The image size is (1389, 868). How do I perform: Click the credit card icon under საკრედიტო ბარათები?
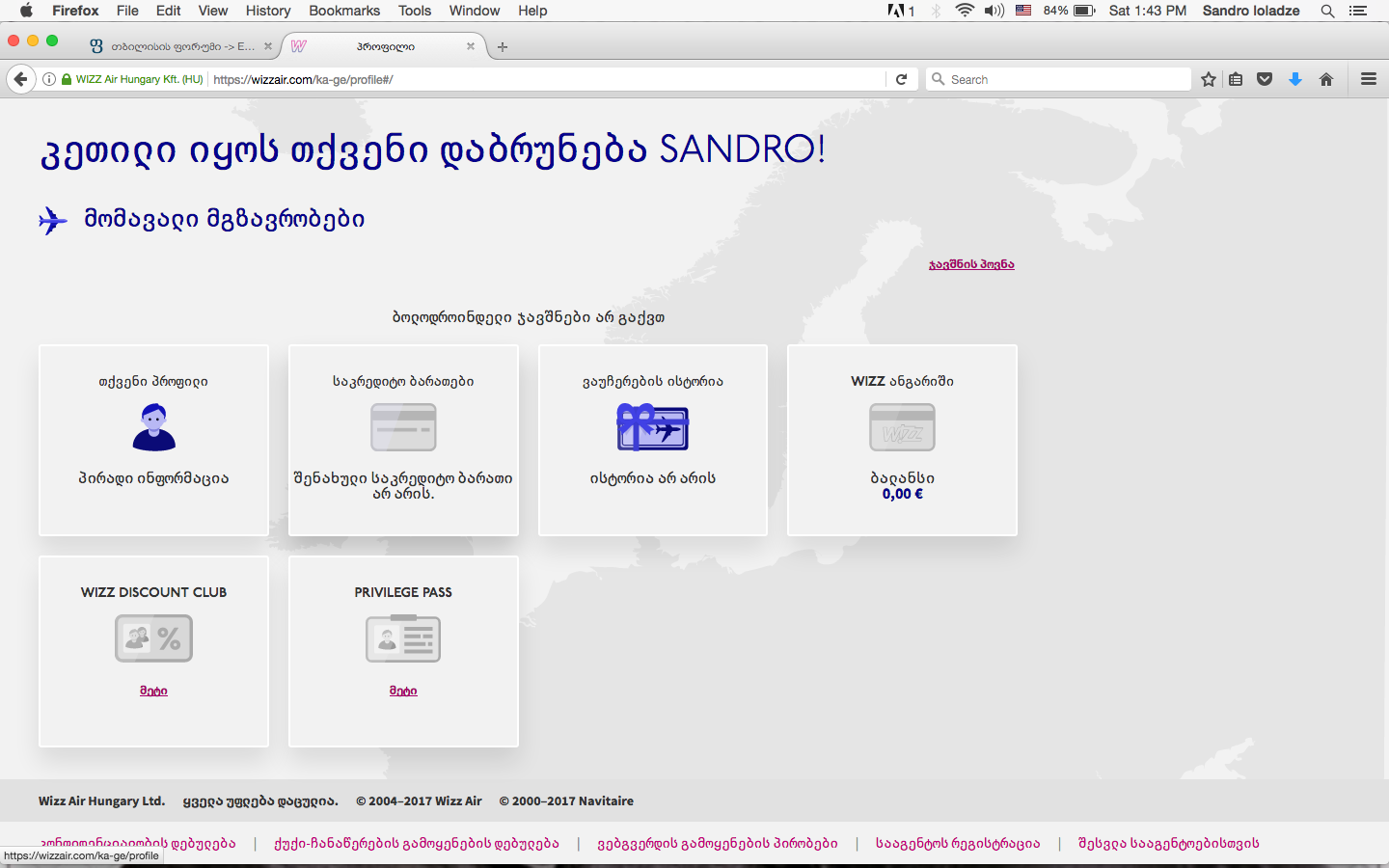click(403, 426)
